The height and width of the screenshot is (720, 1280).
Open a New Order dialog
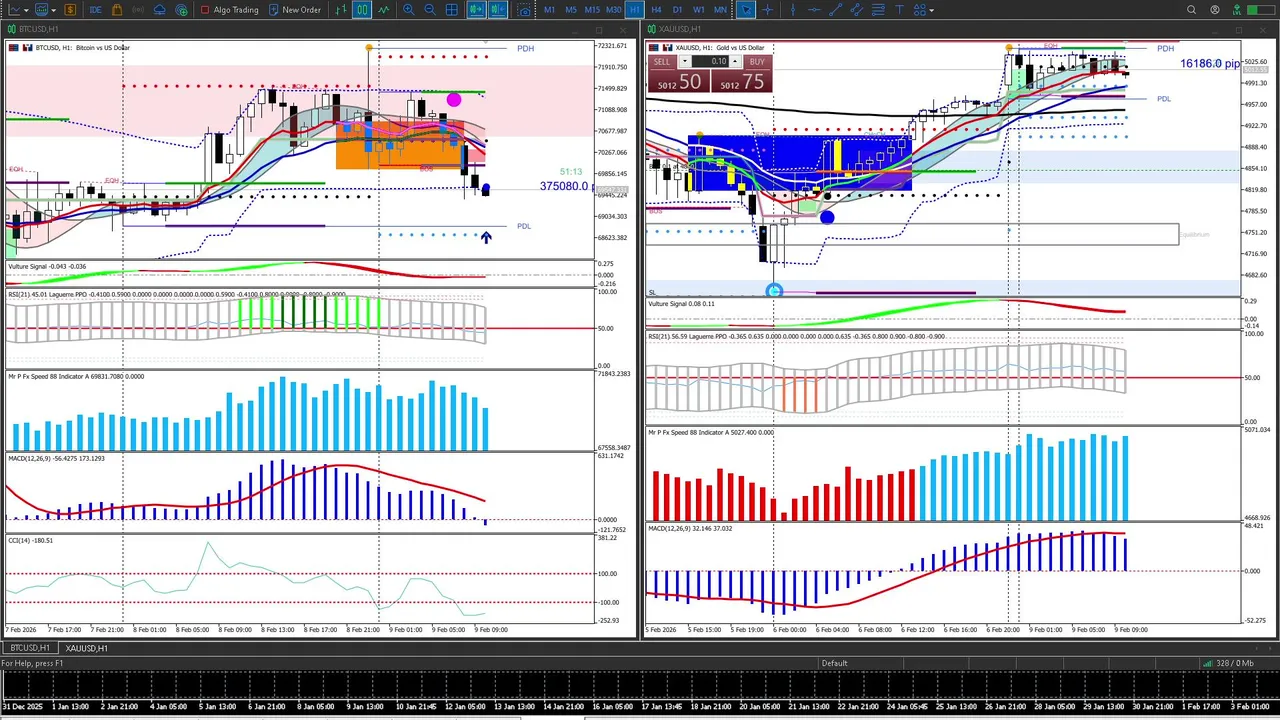(294, 10)
